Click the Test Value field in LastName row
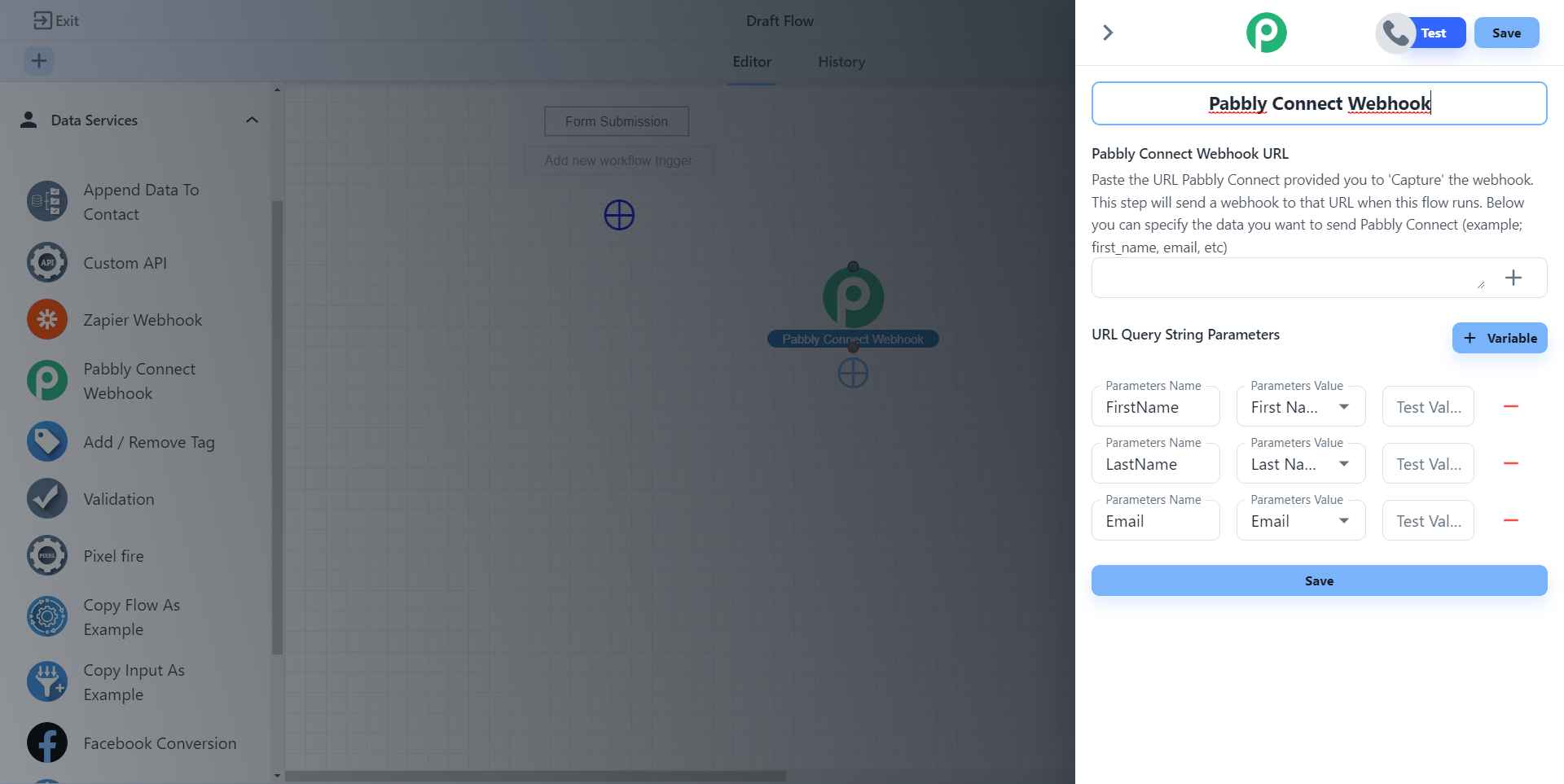Screen dimensions: 1564x784 tap(1429, 463)
